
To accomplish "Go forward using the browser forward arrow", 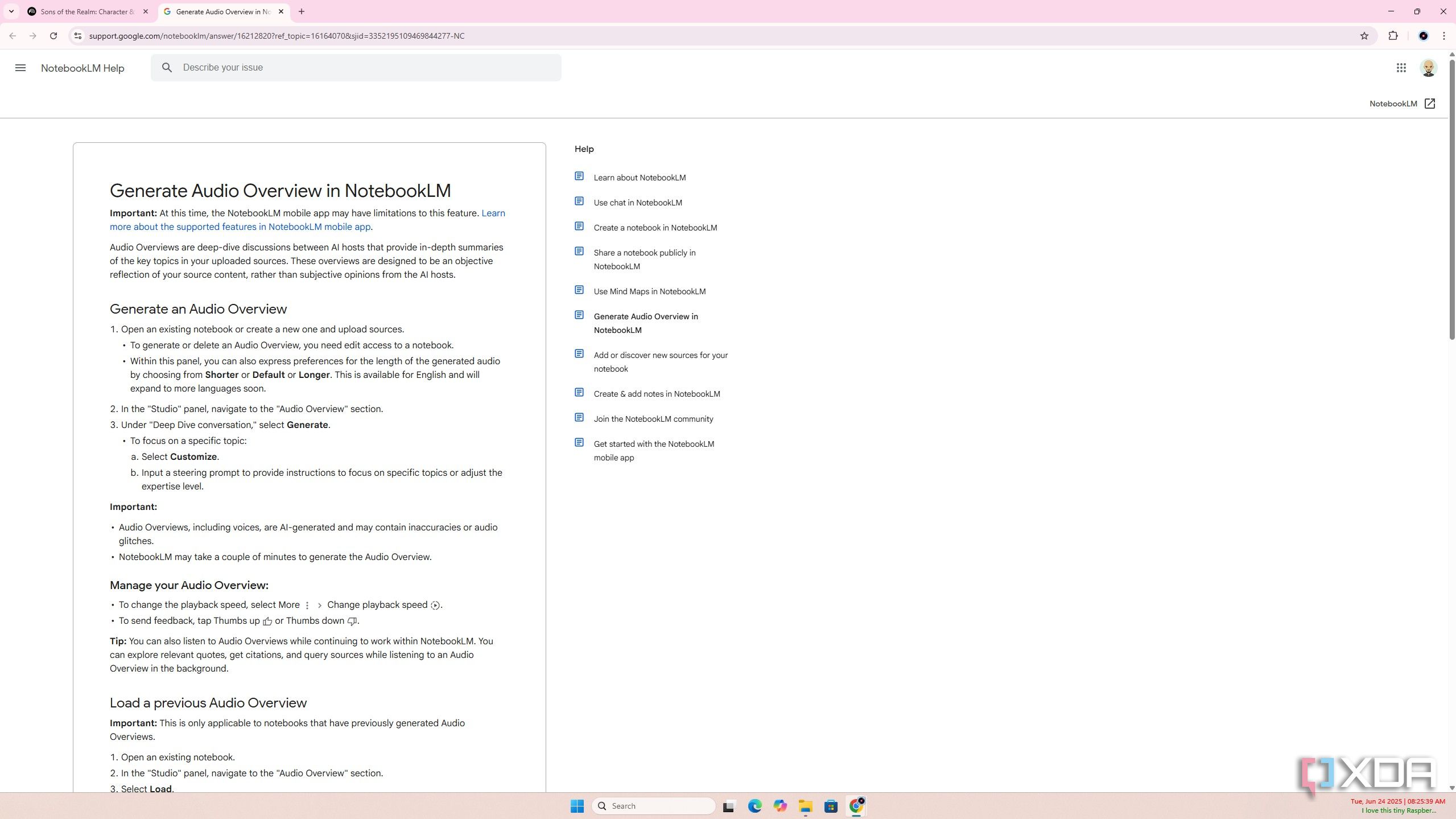I will click(33, 36).
